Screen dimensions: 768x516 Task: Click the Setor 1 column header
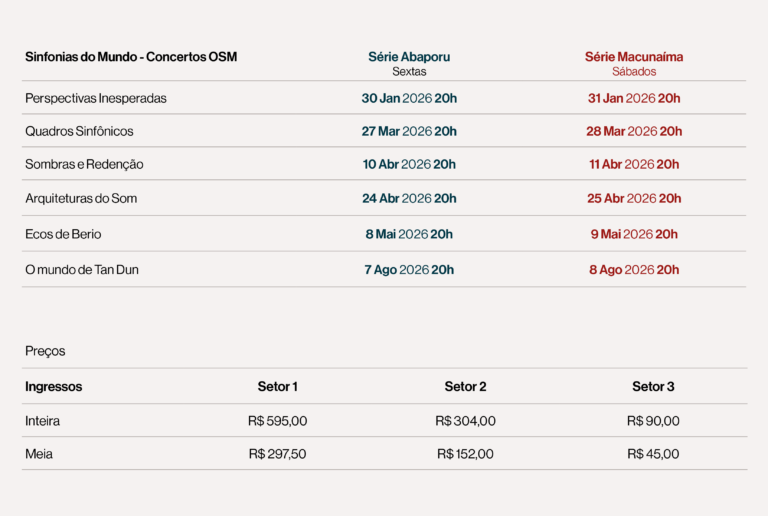(x=278, y=386)
